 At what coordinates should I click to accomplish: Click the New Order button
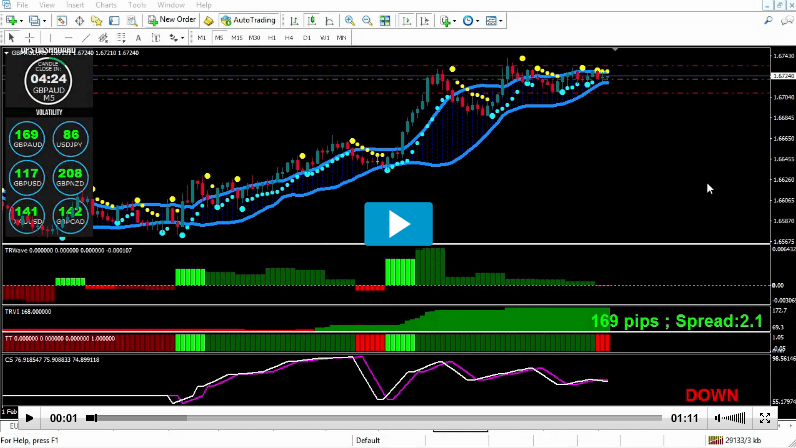[x=172, y=20]
